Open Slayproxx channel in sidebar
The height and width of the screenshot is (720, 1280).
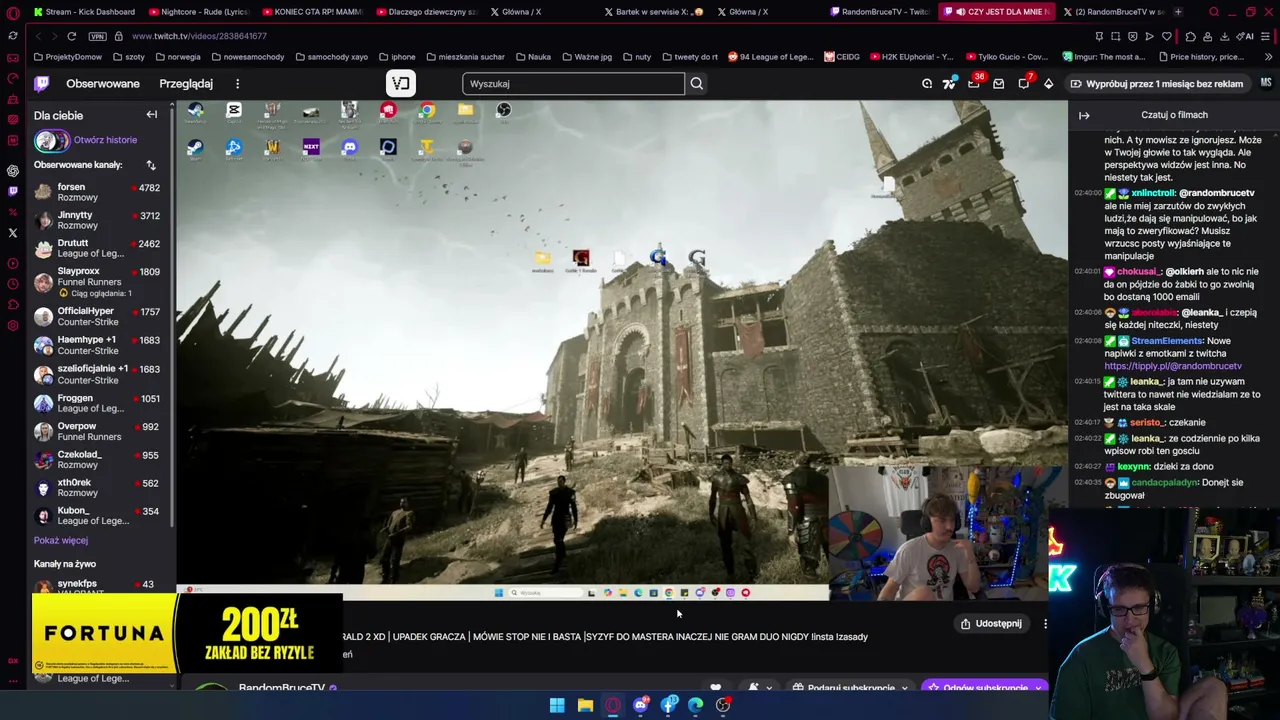point(97,281)
